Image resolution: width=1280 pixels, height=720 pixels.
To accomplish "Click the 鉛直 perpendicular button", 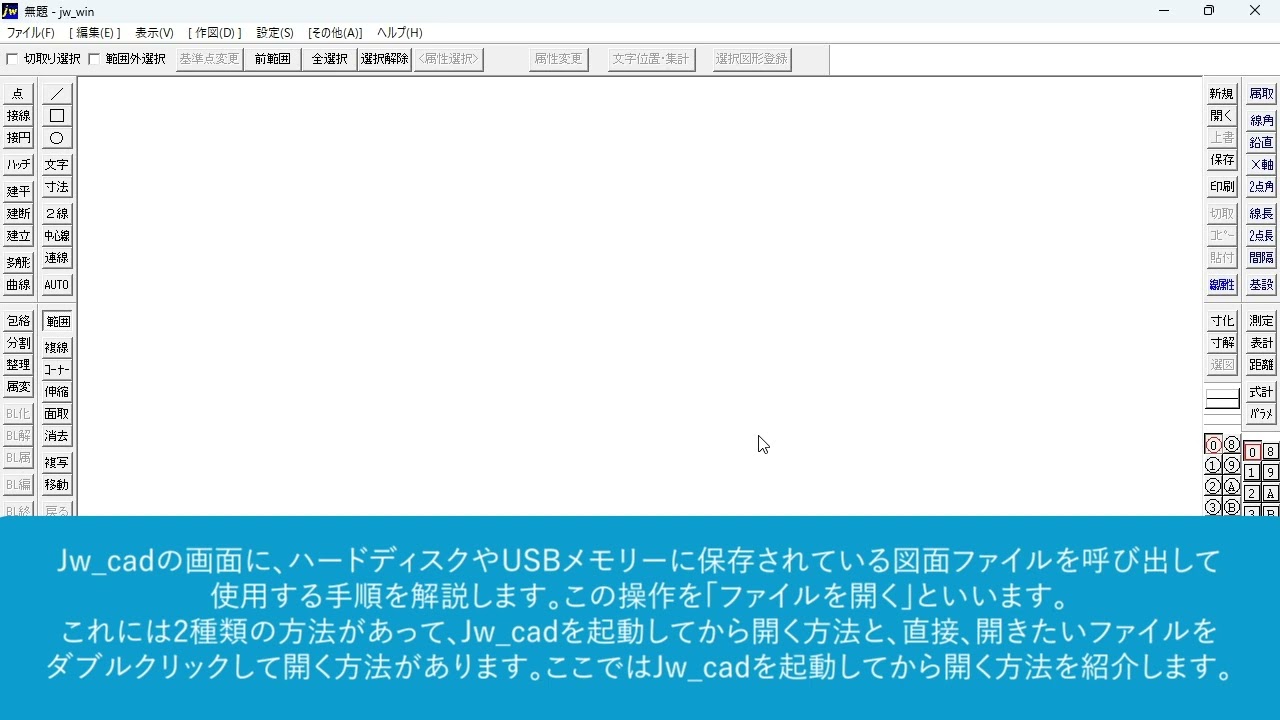I will coord(1262,143).
